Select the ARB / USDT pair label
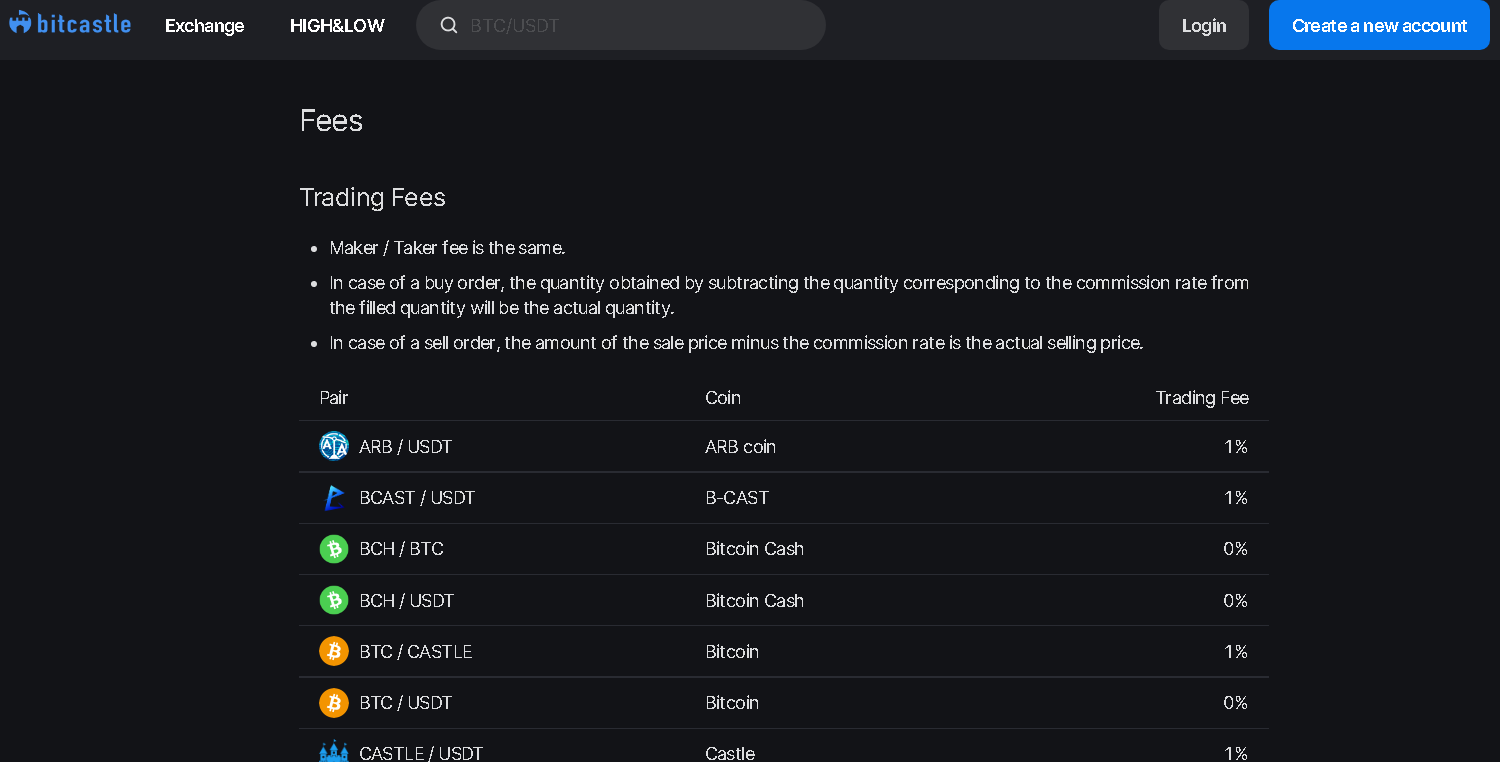 click(405, 447)
